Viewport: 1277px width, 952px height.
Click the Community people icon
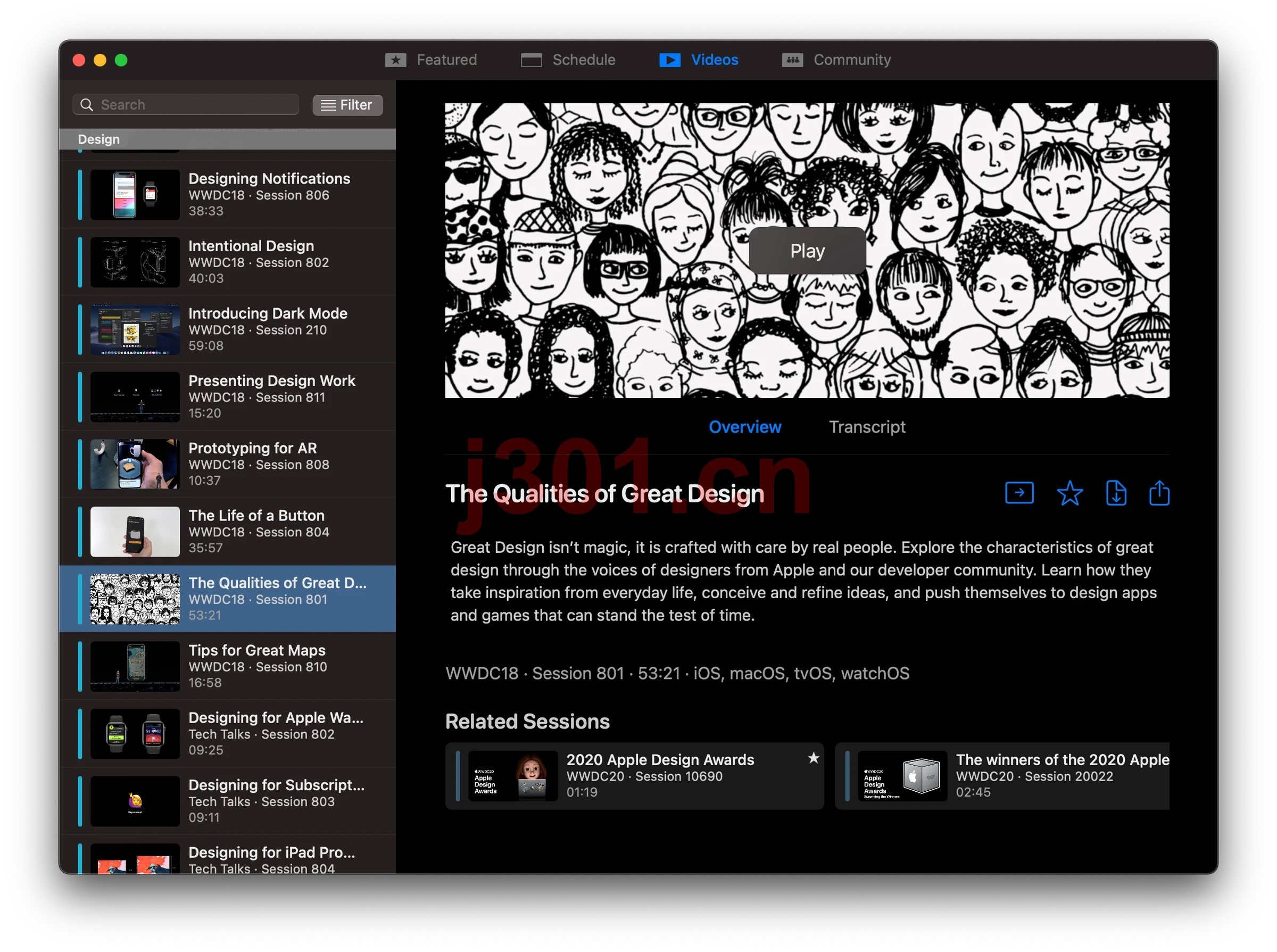[792, 60]
